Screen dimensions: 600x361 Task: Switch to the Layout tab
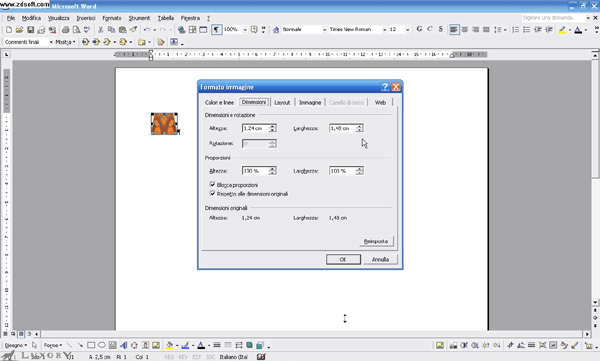pos(282,102)
